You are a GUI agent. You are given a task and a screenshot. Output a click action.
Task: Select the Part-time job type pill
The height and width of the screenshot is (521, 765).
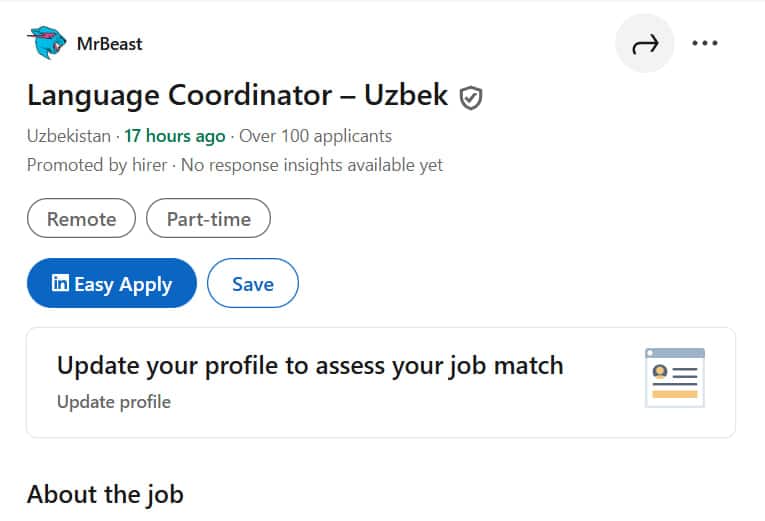point(208,220)
